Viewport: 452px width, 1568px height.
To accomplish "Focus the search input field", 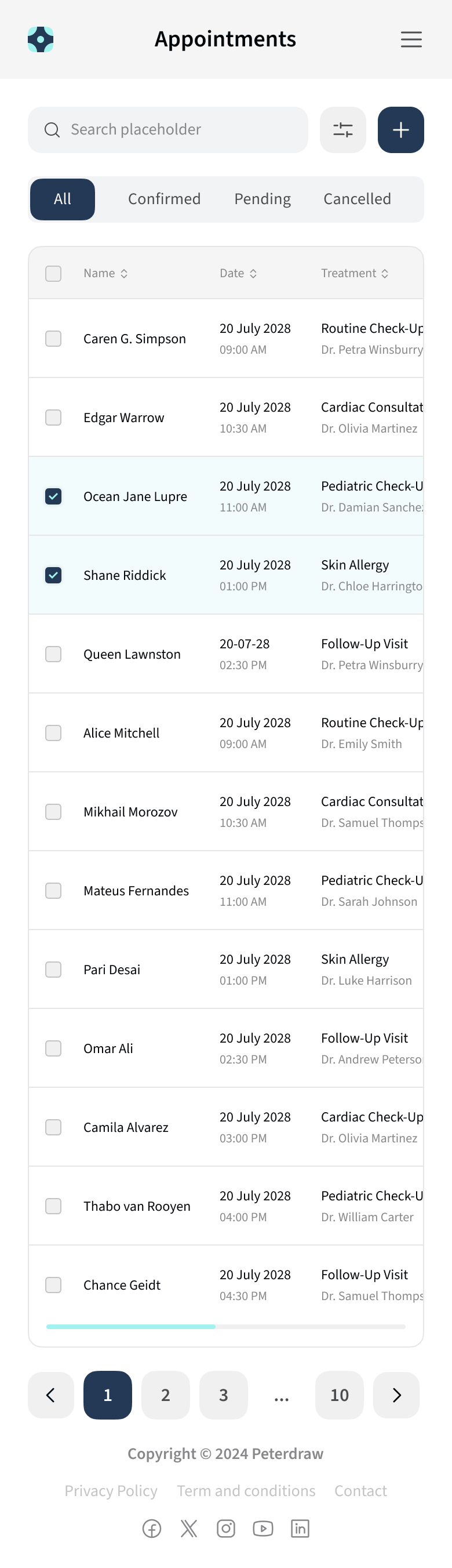I will coord(176,130).
